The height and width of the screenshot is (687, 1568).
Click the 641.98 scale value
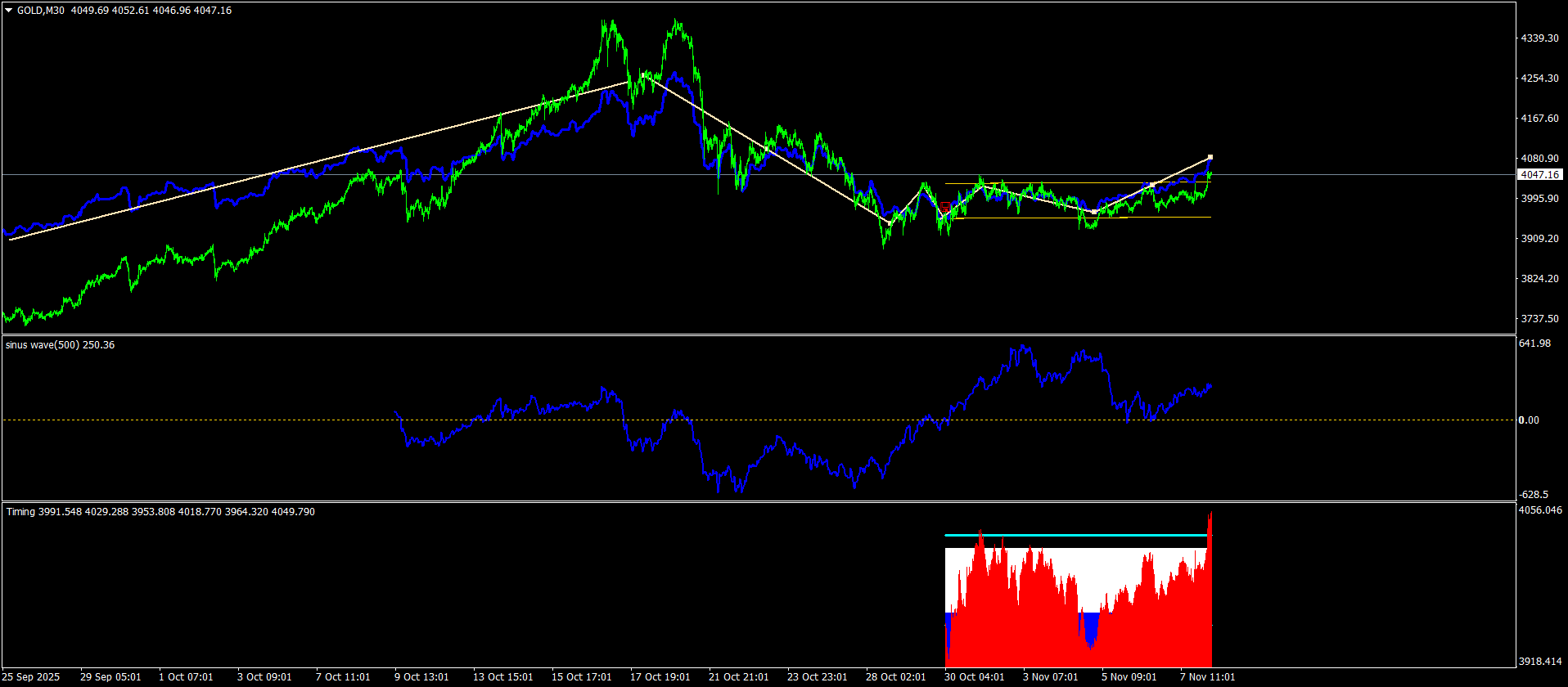1534,343
